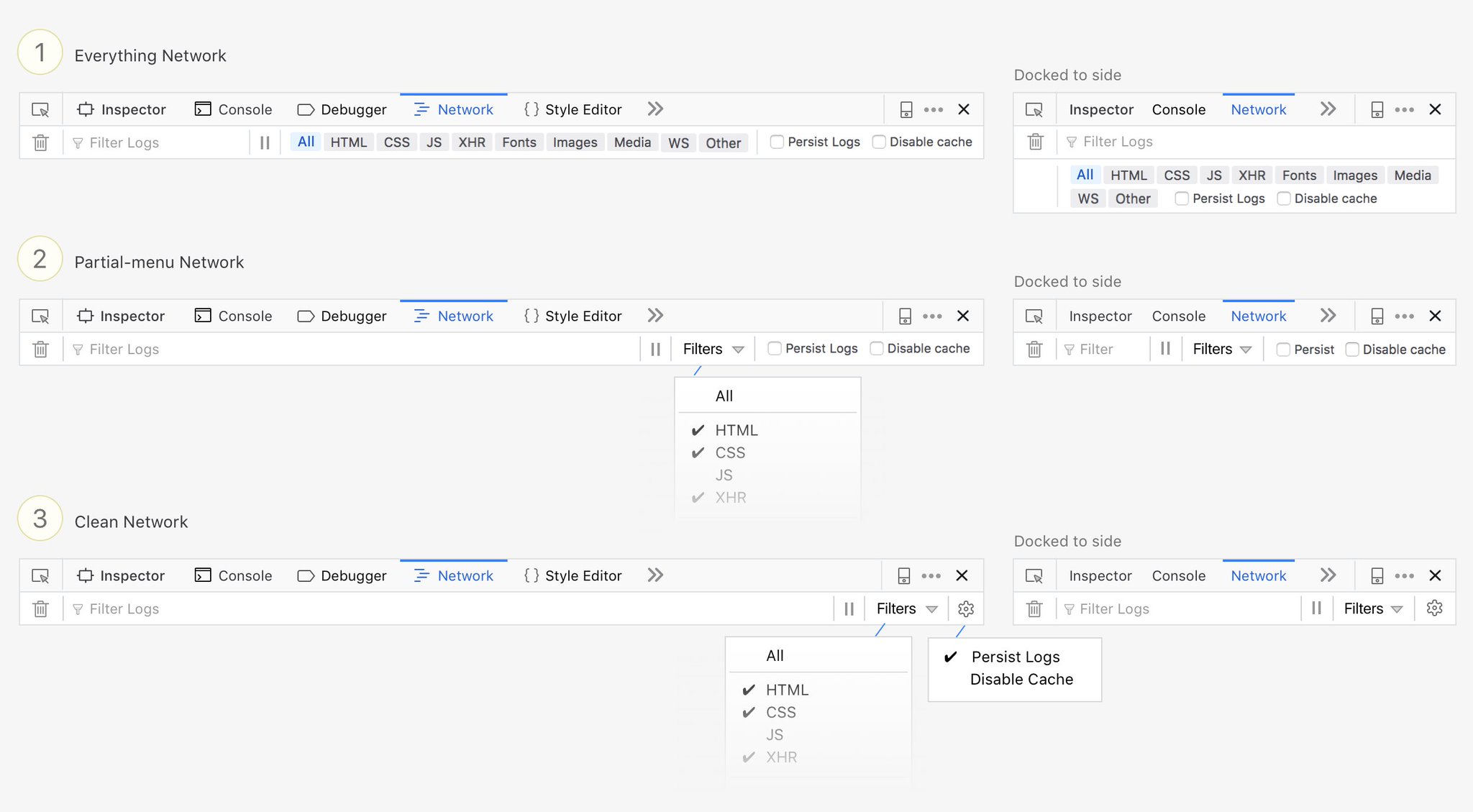The width and height of the screenshot is (1473, 812).
Task: Select Disable Cache in the settings popup menu
Action: (x=1021, y=679)
